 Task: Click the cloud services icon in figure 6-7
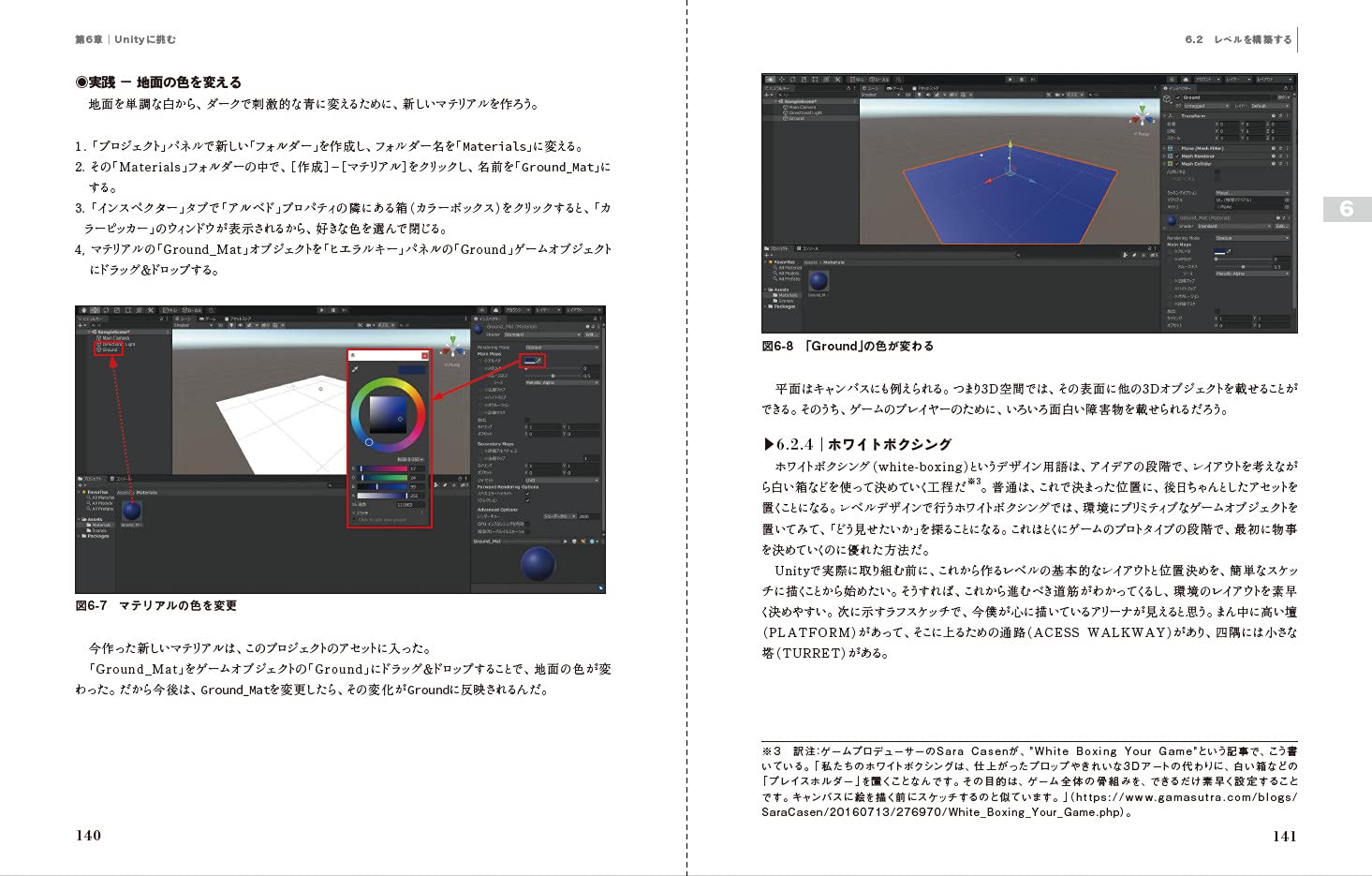(495, 310)
